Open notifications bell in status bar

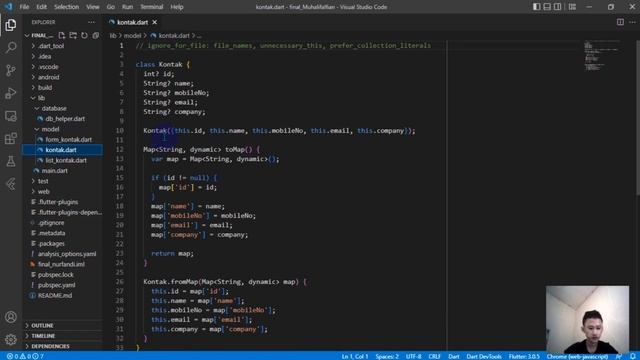pyautogui.click(x=632, y=356)
